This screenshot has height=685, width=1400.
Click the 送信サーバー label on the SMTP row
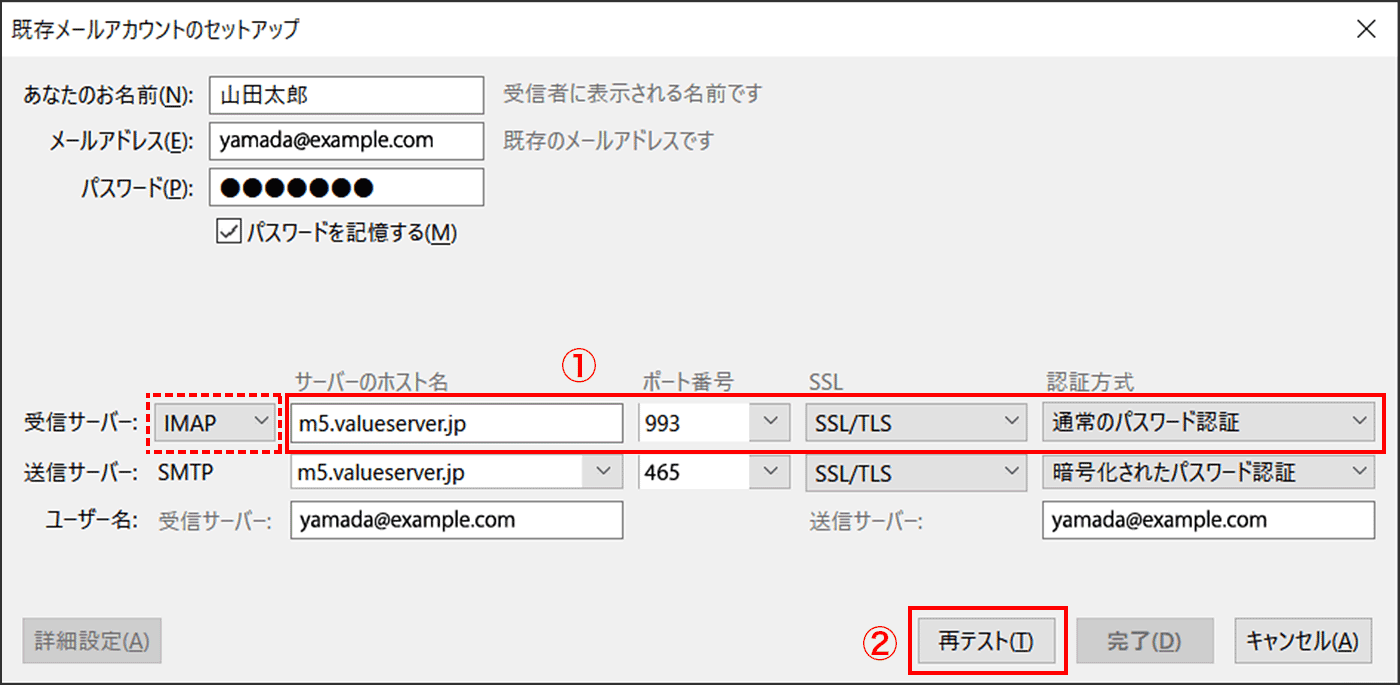click(80, 472)
